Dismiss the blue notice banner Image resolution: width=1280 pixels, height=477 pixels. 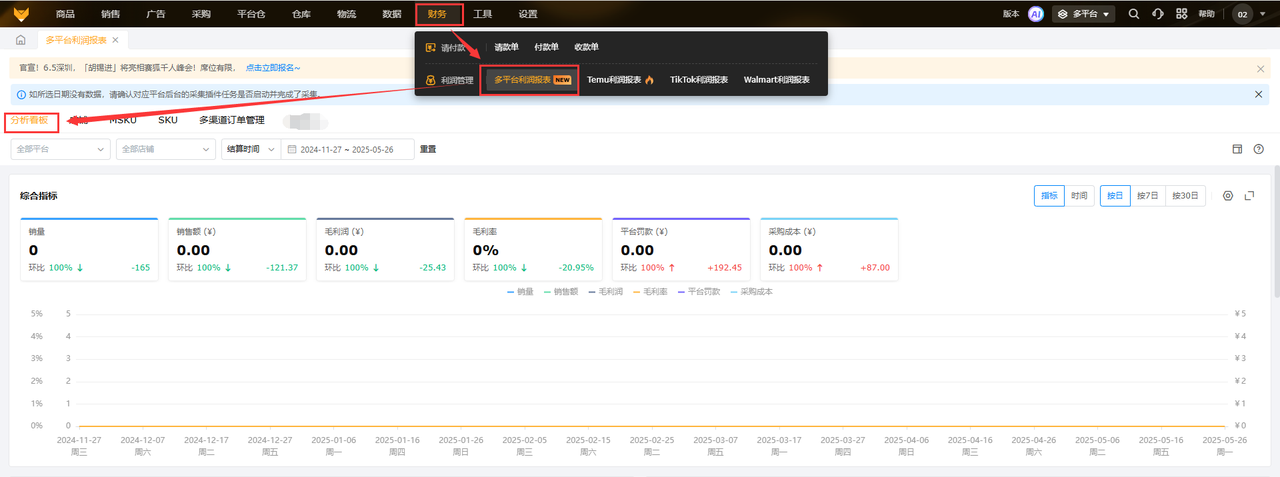click(x=1259, y=94)
